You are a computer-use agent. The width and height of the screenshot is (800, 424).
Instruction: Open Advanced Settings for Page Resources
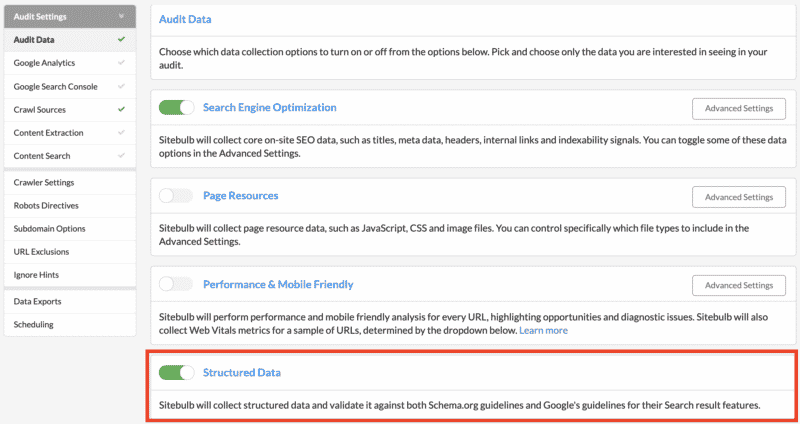pos(738,196)
